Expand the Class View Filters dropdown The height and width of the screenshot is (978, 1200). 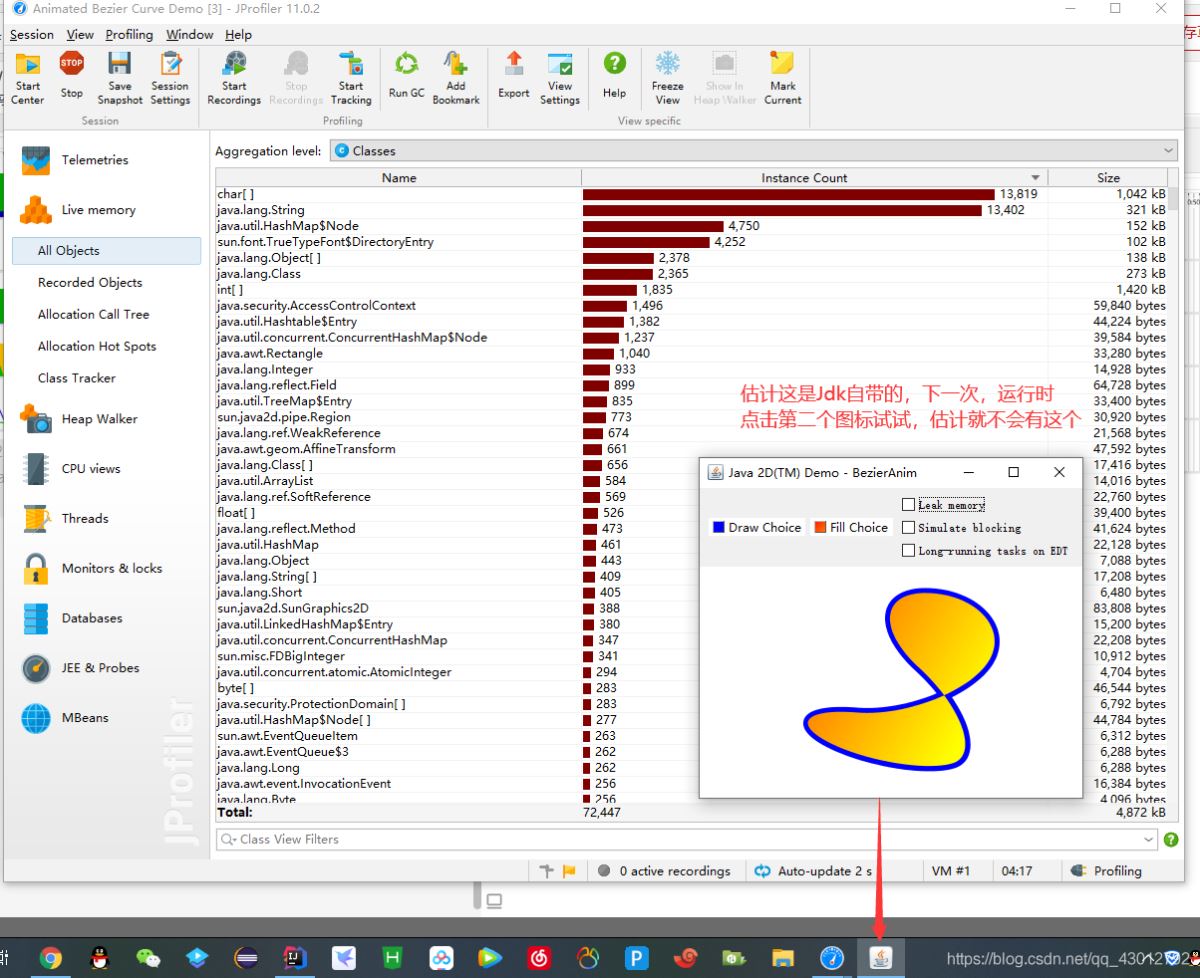(1149, 840)
